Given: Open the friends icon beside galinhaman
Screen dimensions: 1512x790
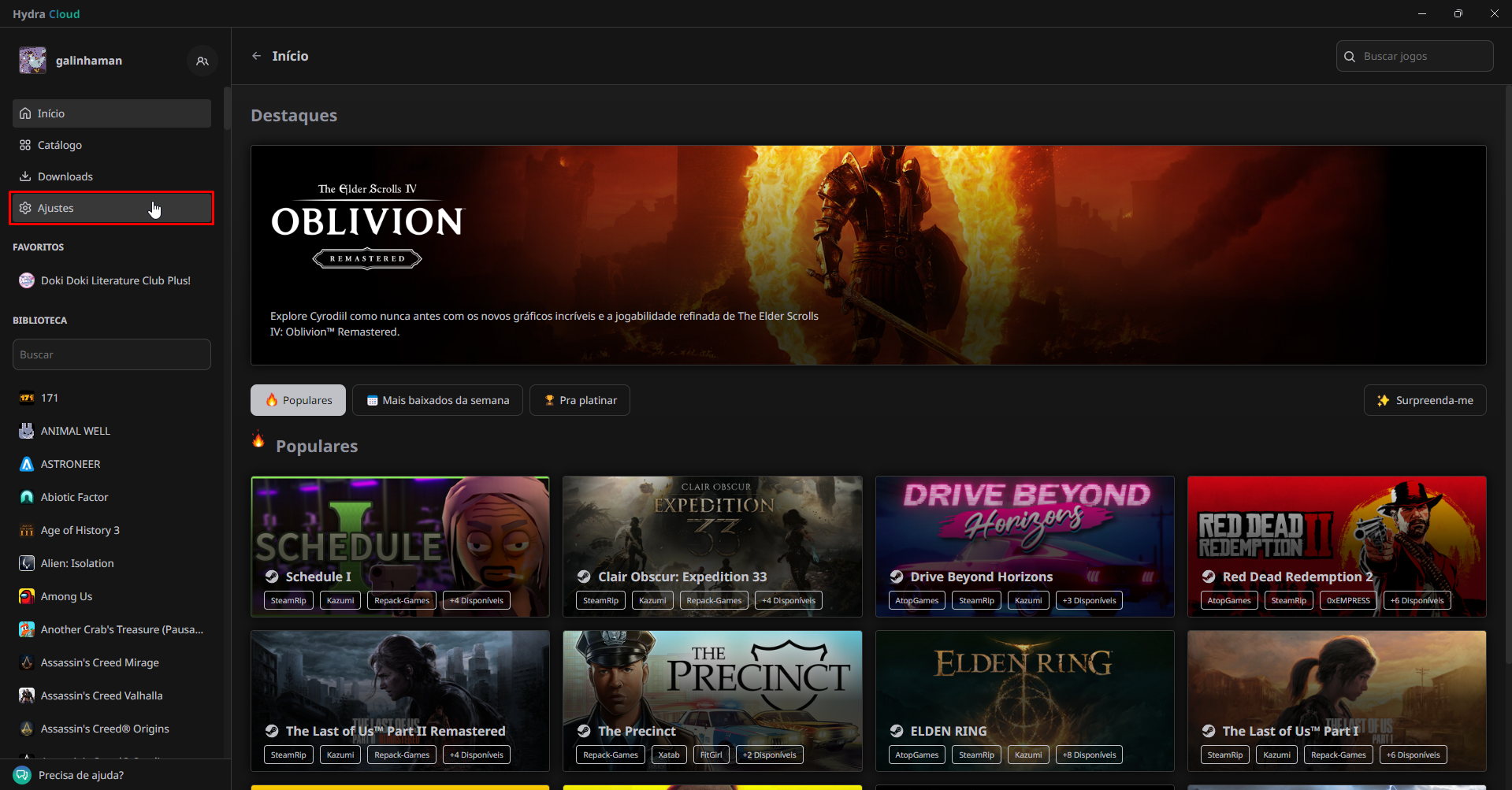Looking at the screenshot, I should click(x=202, y=61).
